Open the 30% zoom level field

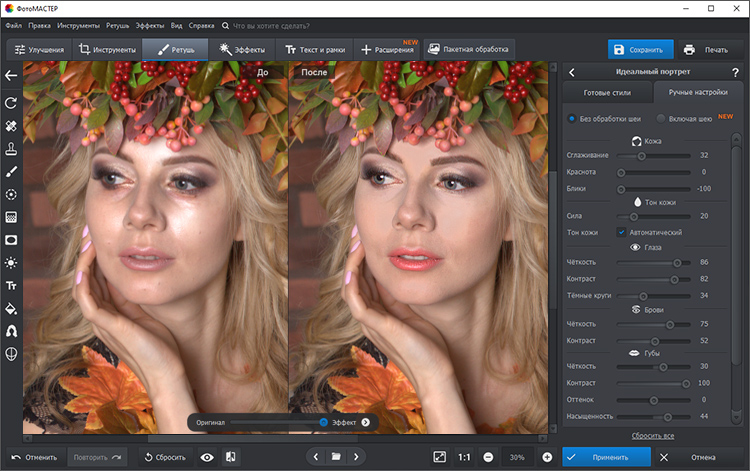point(517,457)
